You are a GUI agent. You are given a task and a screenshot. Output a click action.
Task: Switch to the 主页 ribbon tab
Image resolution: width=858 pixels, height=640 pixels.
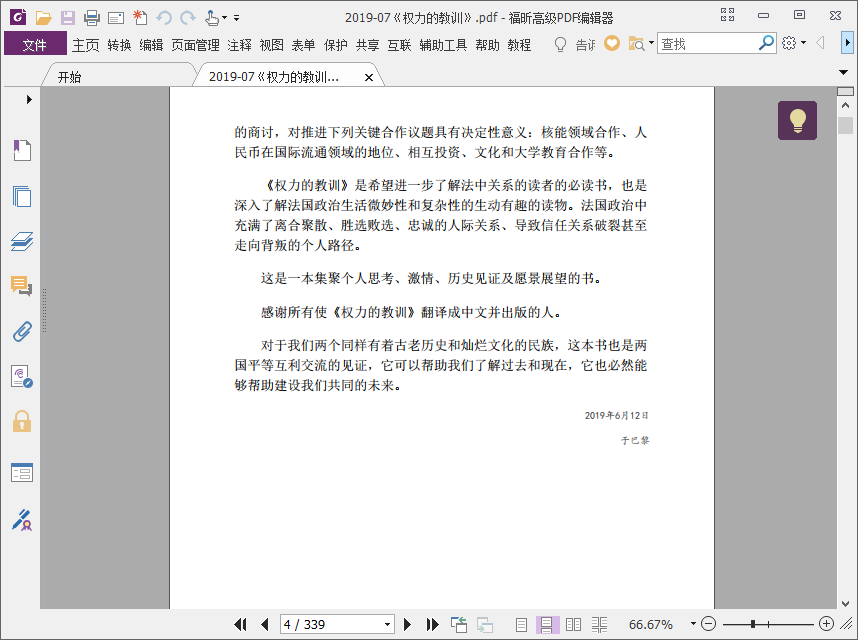(x=86, y=45)
